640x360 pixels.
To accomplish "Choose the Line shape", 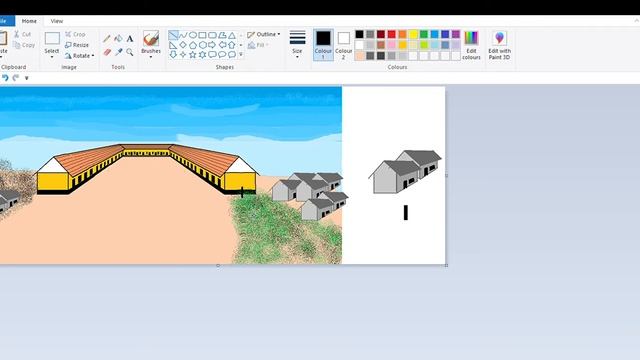I will pos(173,35).
